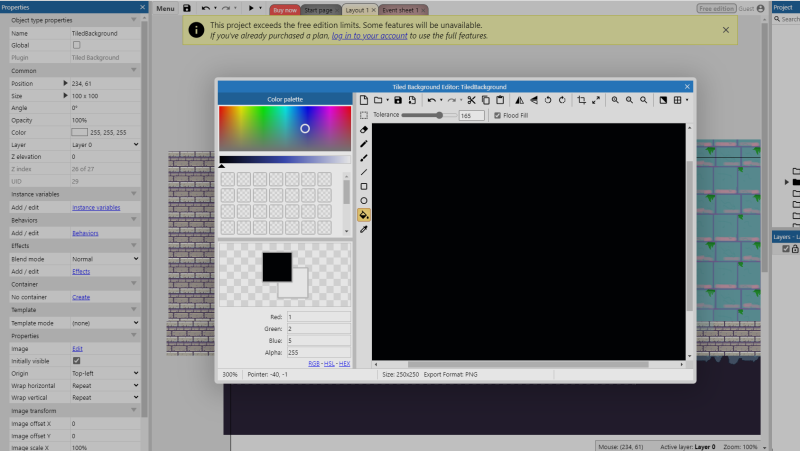The image size is (800, 451).
Task: Select the Fill bucket tool
Action: (x=364, y=215)
